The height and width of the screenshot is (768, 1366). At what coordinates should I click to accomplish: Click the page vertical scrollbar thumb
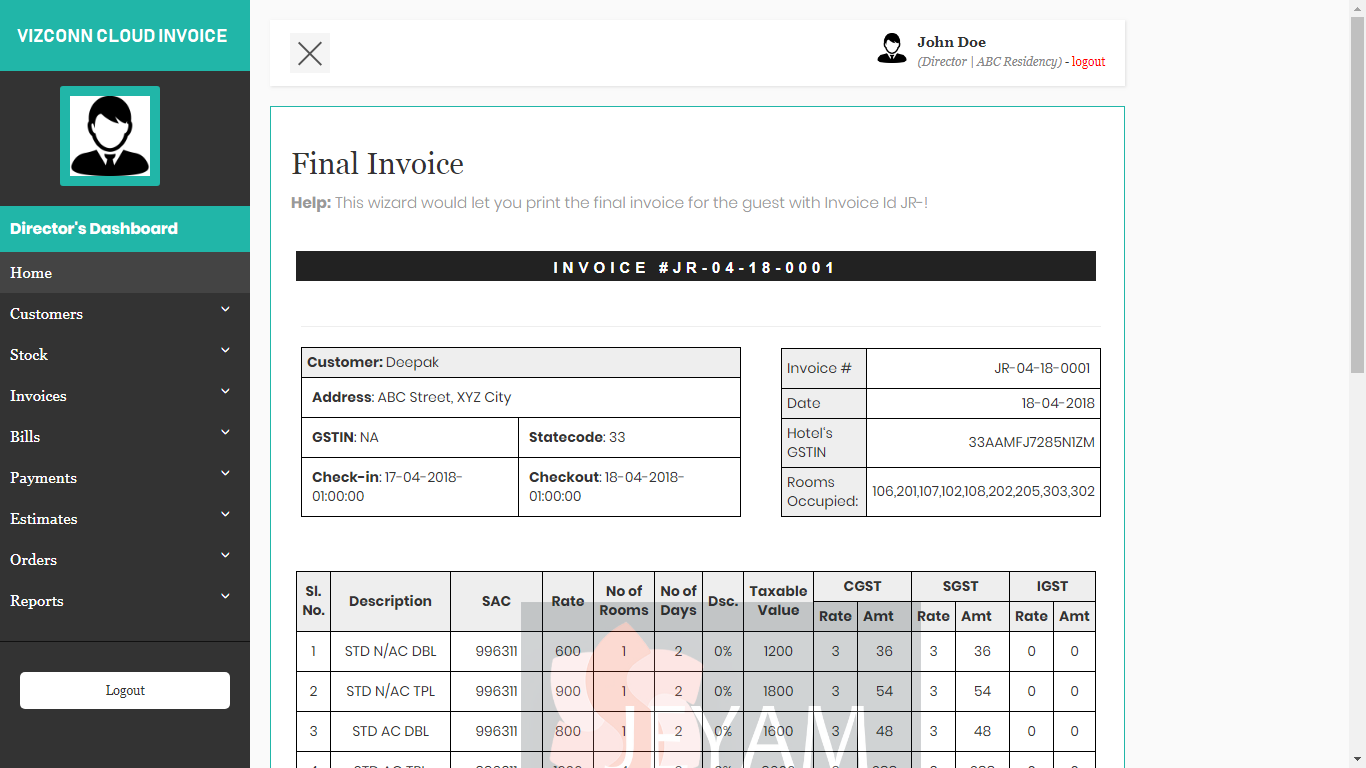pos(1357,190)
